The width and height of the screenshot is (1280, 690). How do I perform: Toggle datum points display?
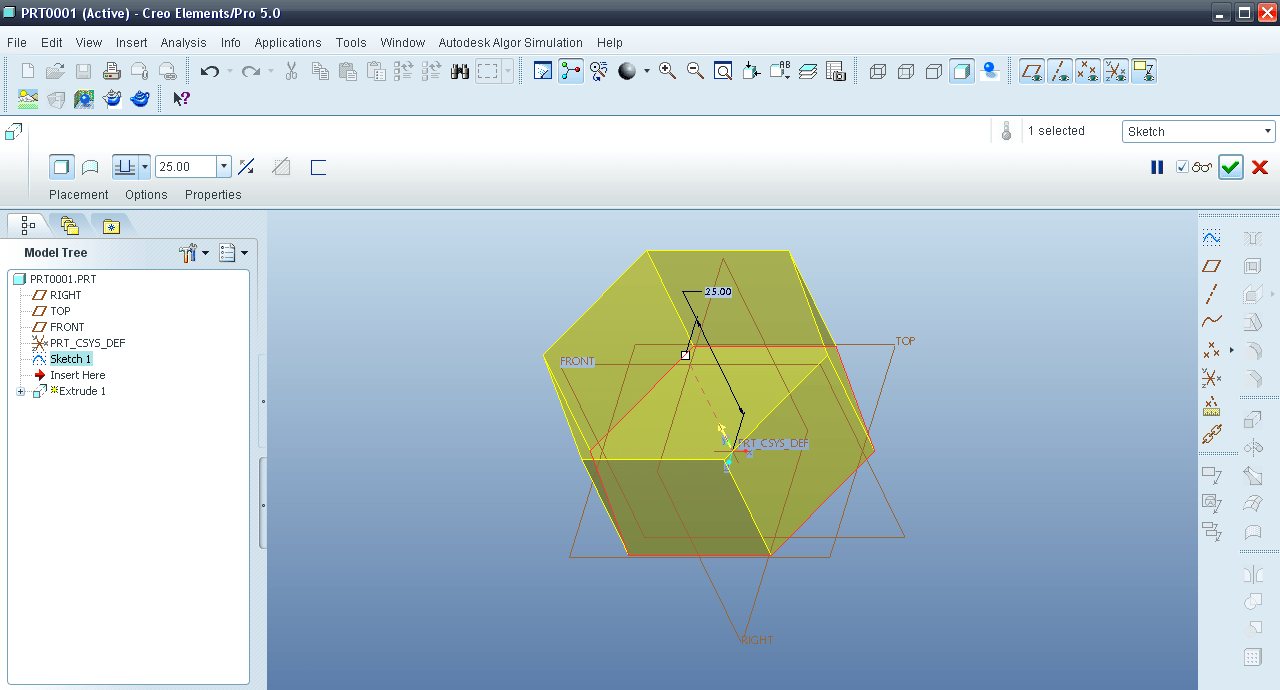pyautogui.click(x=1088, y=71)
